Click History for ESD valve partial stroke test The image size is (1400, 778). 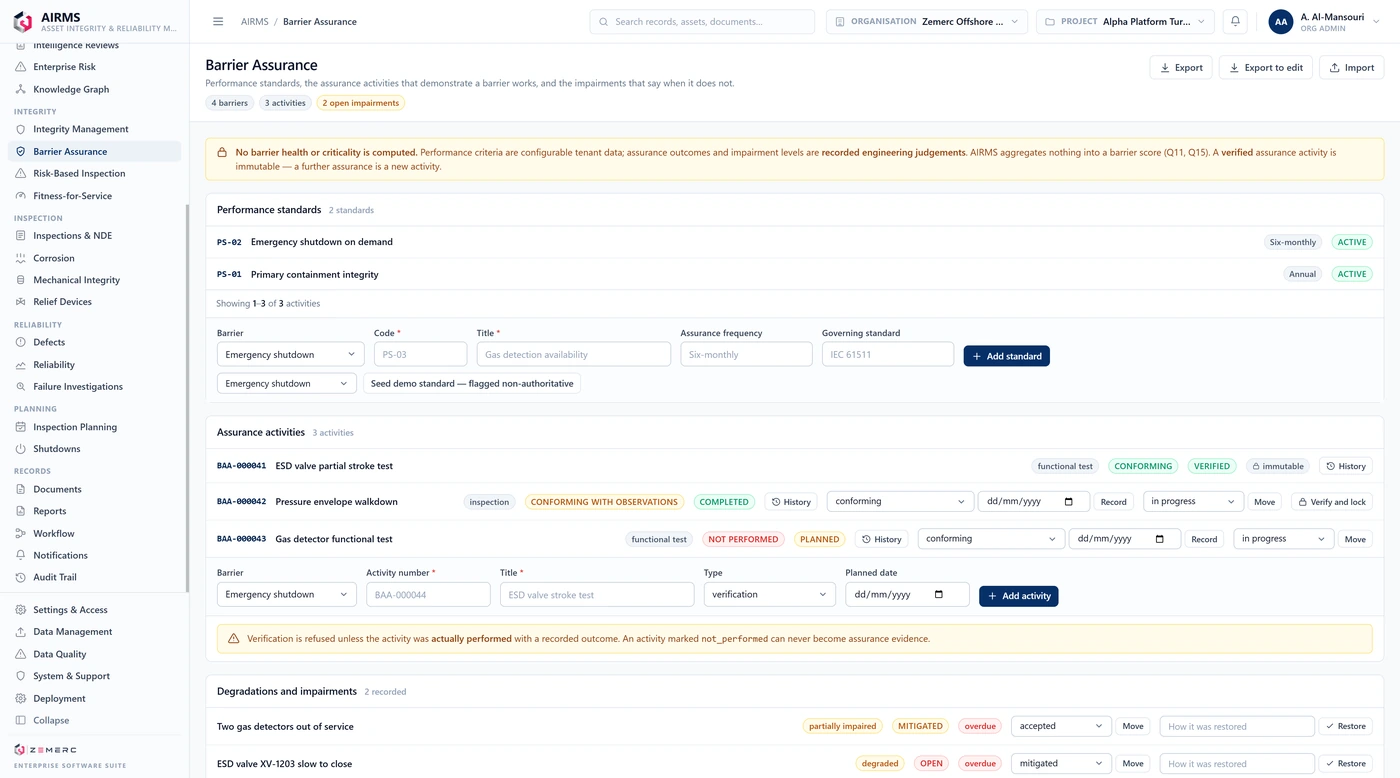pos(1345,466)
